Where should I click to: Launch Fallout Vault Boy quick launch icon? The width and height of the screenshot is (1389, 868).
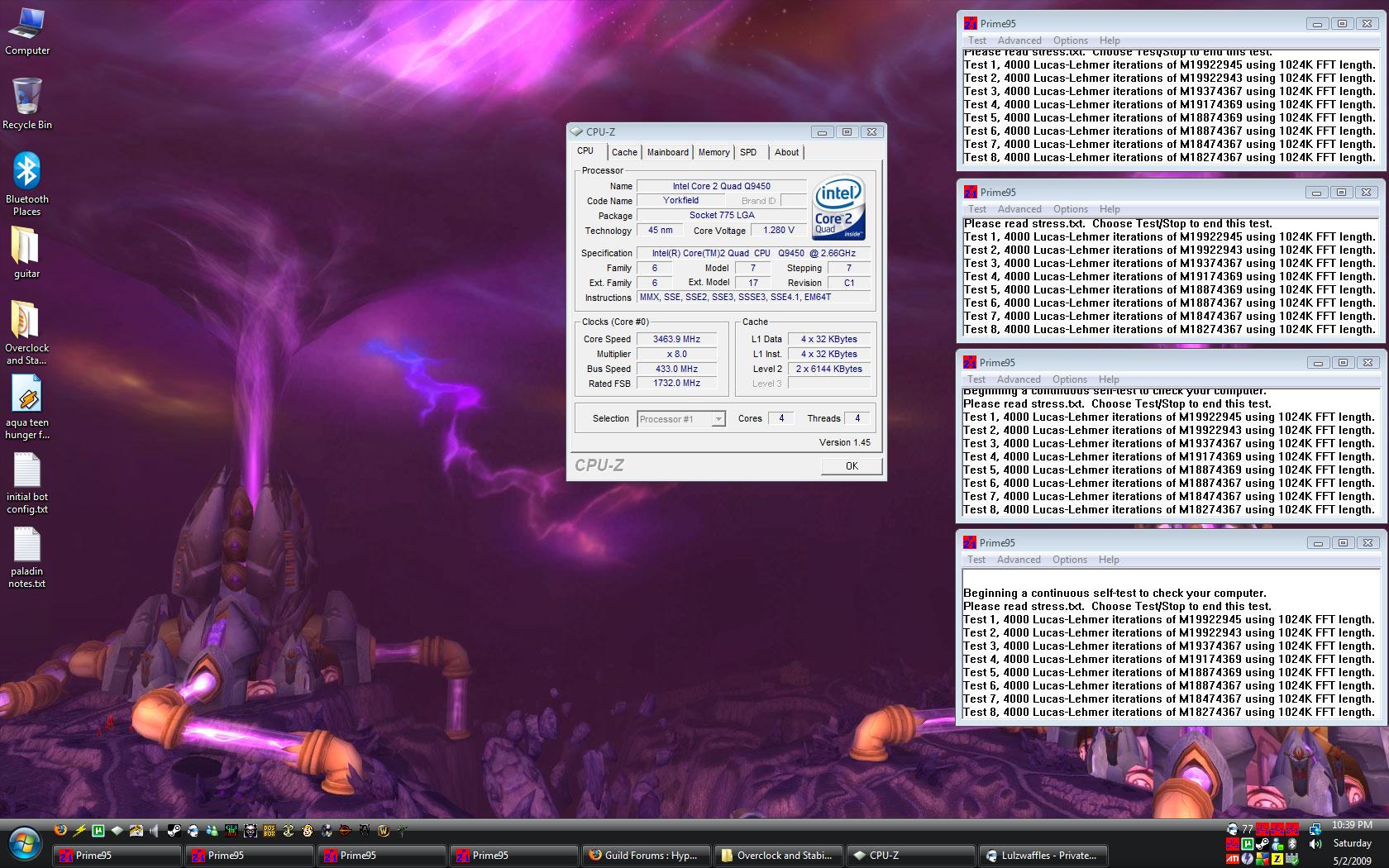click(x=307, y=830)
